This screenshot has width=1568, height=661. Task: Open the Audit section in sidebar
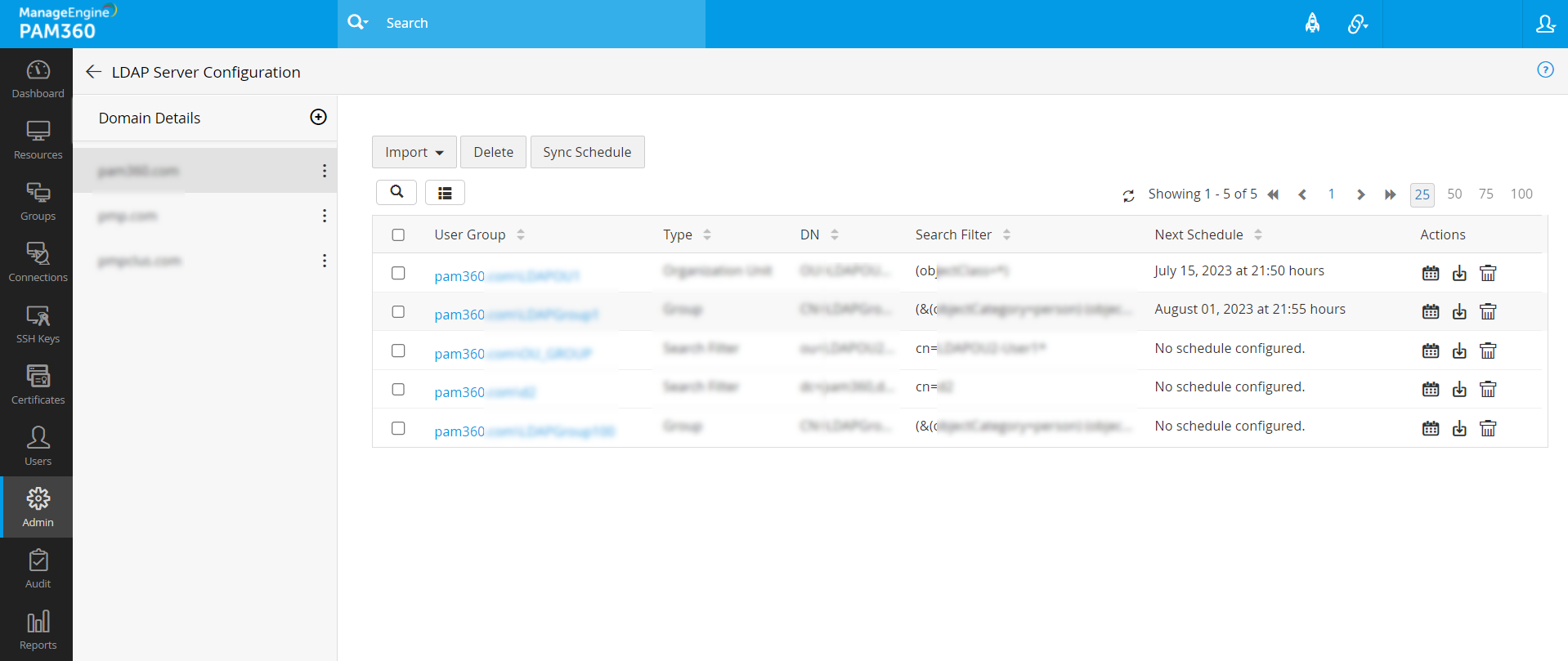(x=38, y=569)
